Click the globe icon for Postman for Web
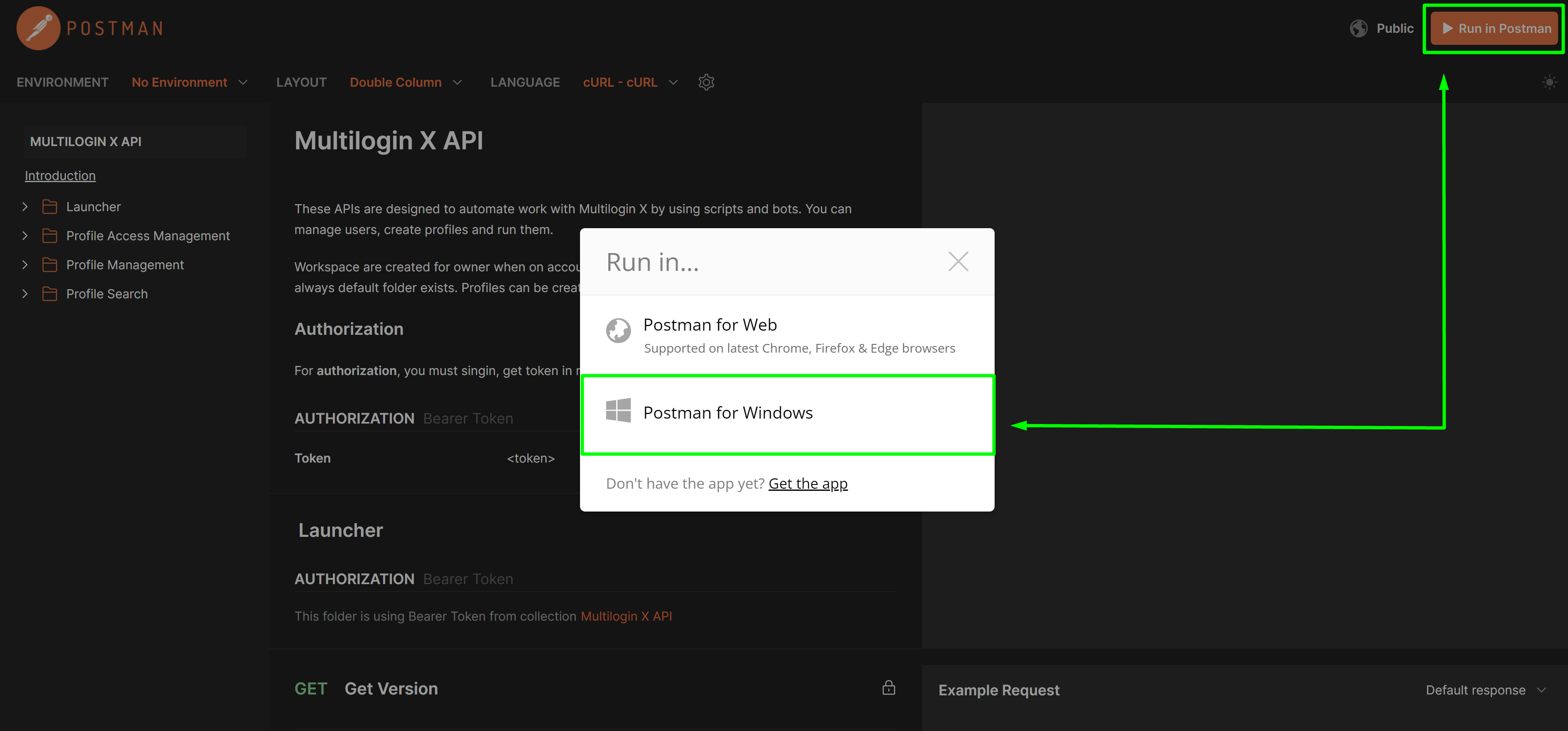The image size is (1568, 731). pyautogui.click(x=618, y=331)
